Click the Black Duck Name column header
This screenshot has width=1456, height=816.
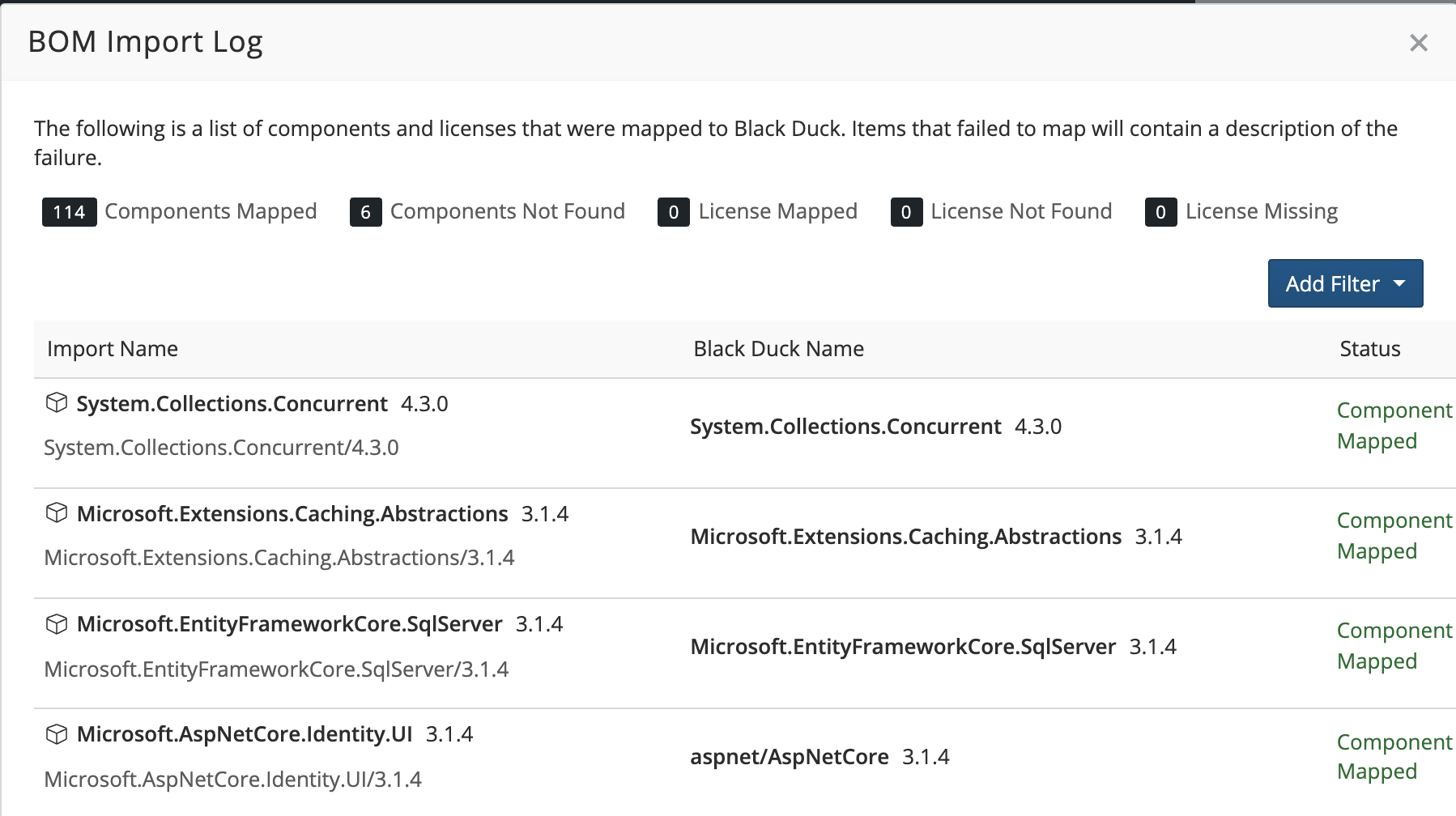(778, 348)
